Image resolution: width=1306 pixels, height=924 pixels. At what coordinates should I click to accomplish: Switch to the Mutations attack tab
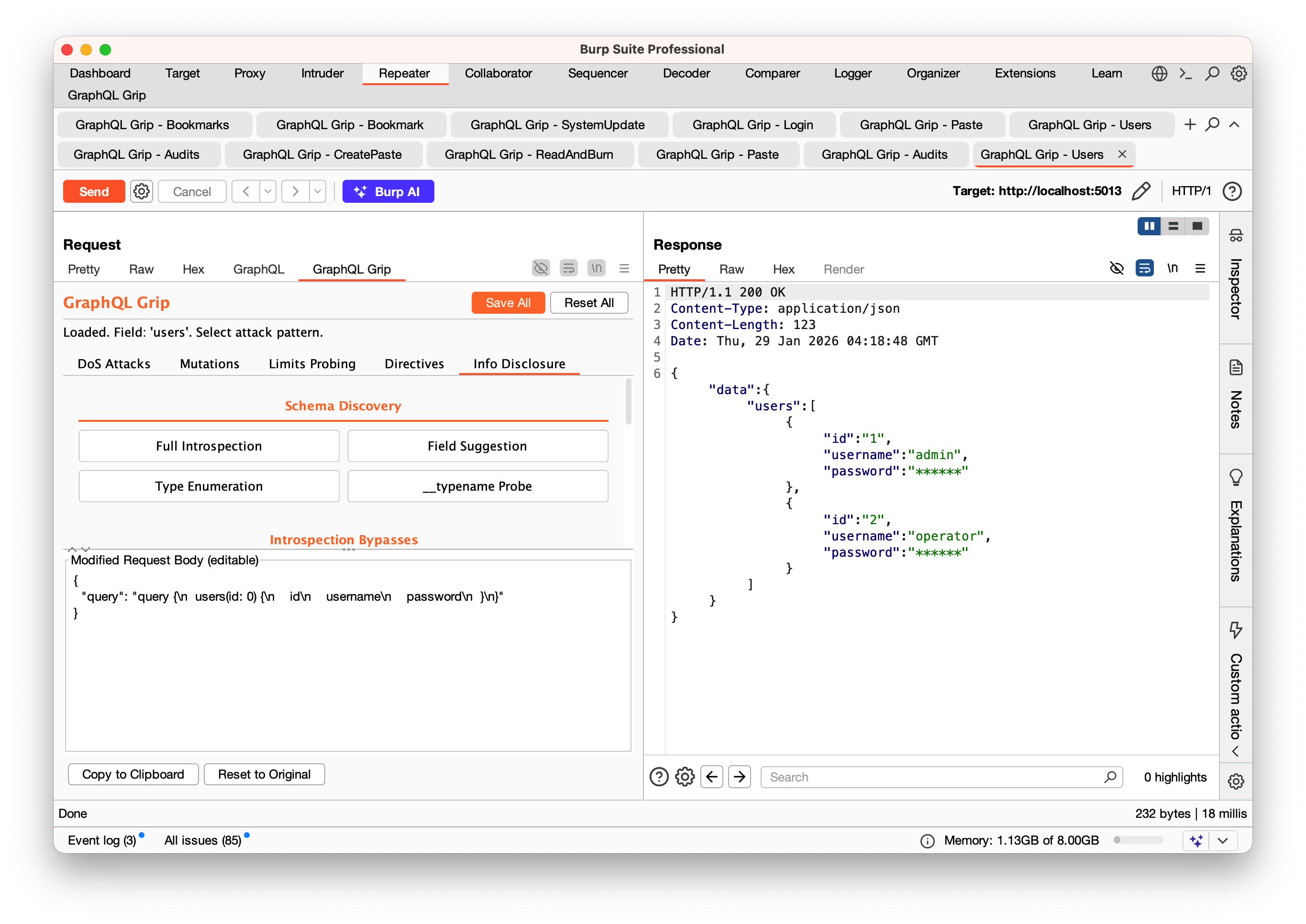coord(210,363)
